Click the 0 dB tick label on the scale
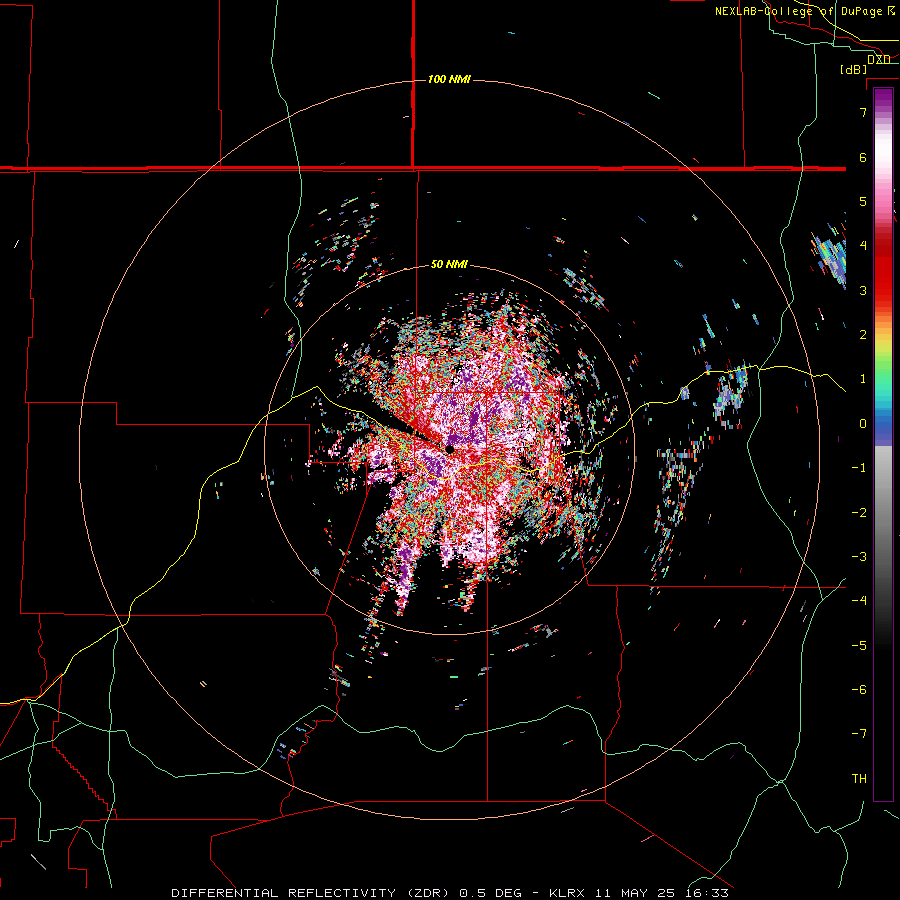 click(x=863, y=424)
